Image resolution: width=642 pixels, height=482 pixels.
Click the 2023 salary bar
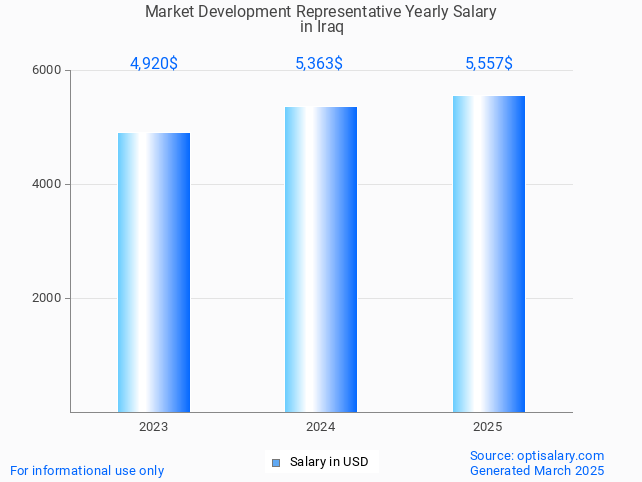pos(154,272)
